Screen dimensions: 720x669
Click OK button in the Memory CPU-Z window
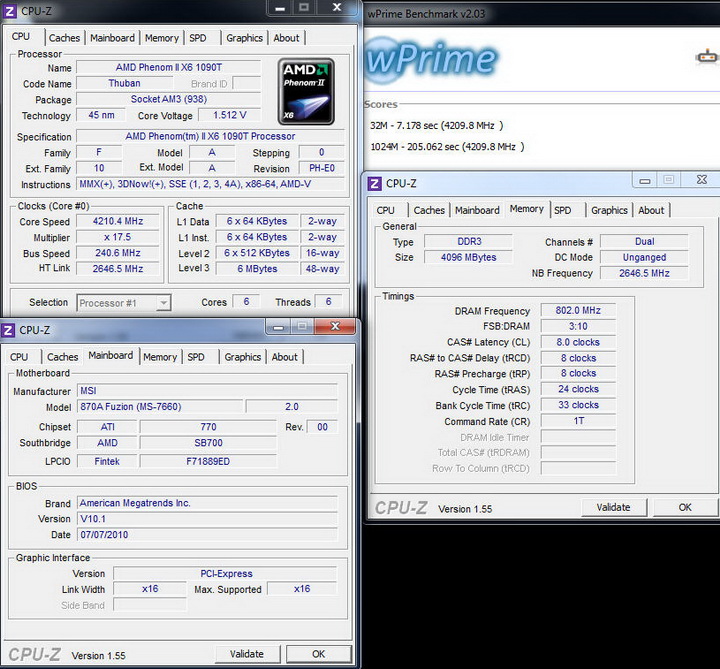tap(685, 507)
